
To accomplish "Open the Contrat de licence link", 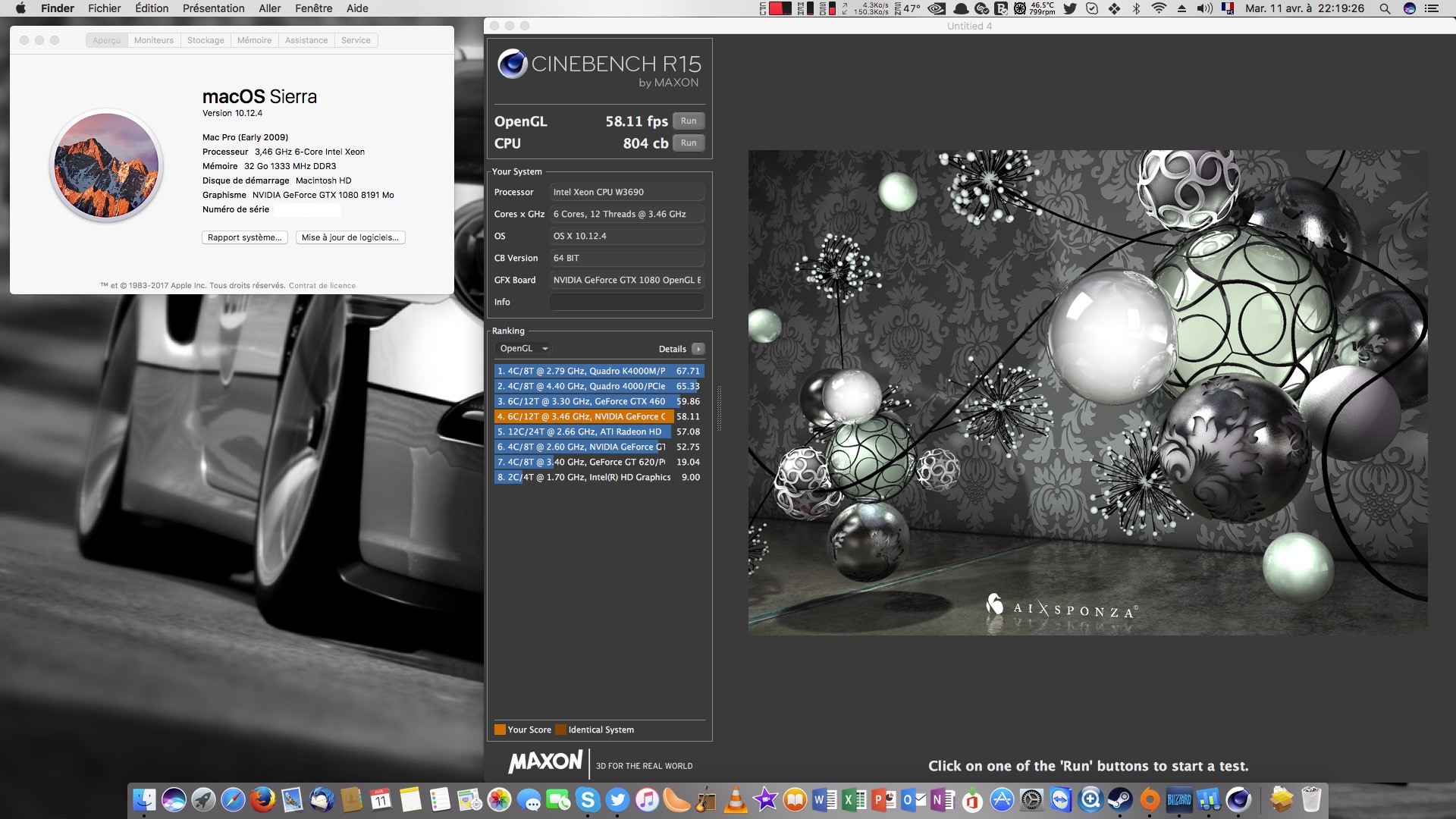I will (322, 286).
